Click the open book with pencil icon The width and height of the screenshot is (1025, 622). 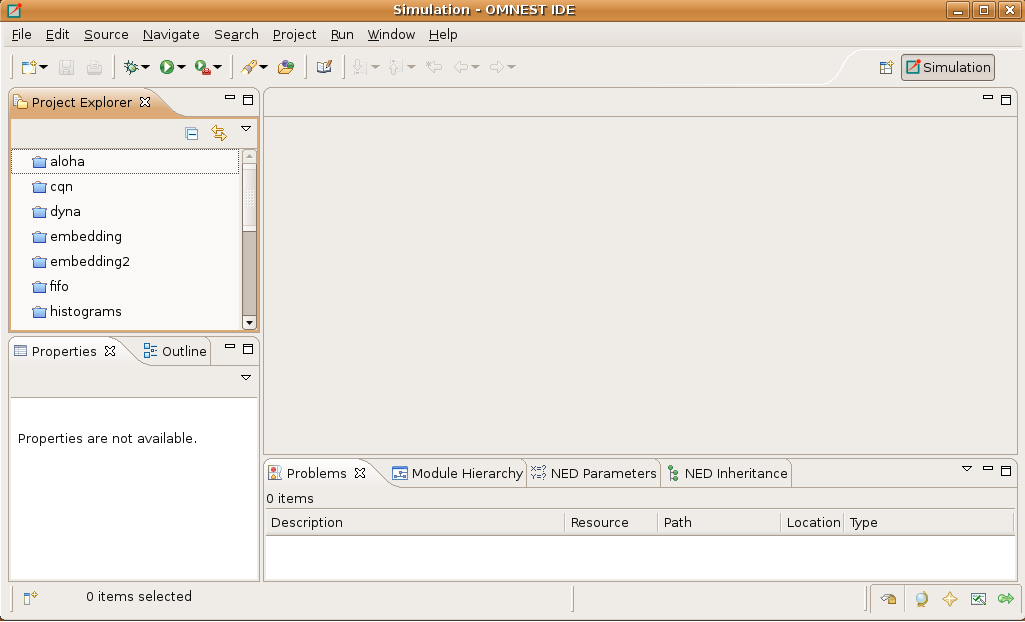click(324, 67)
